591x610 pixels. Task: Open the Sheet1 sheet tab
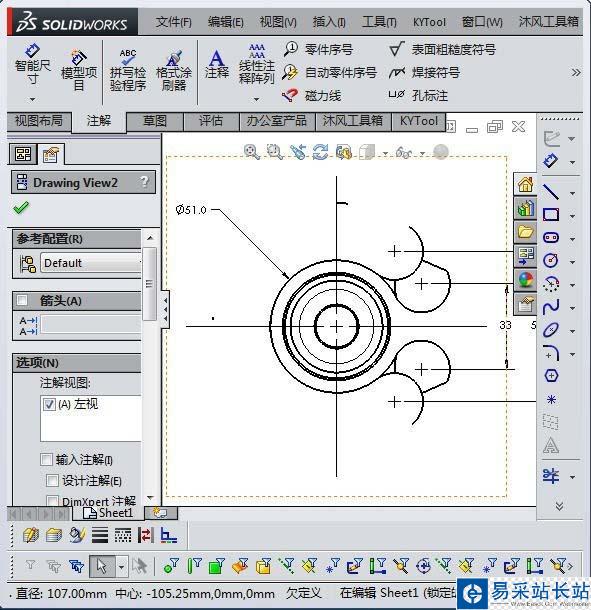coord(108,513)
